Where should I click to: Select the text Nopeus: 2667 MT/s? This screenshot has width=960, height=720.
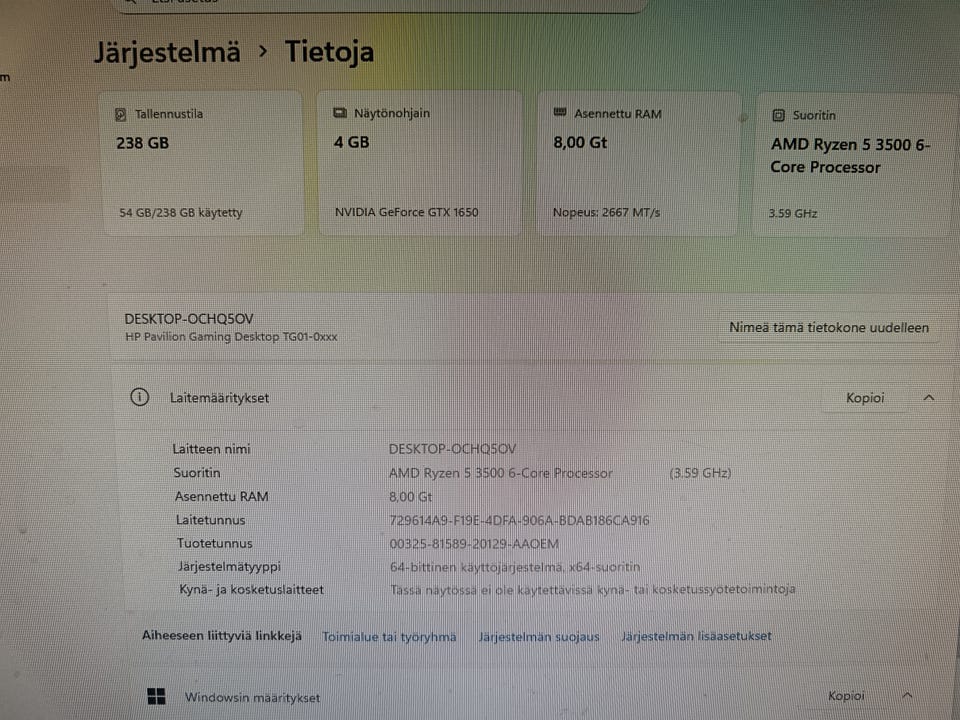click(x=606, y=212)
